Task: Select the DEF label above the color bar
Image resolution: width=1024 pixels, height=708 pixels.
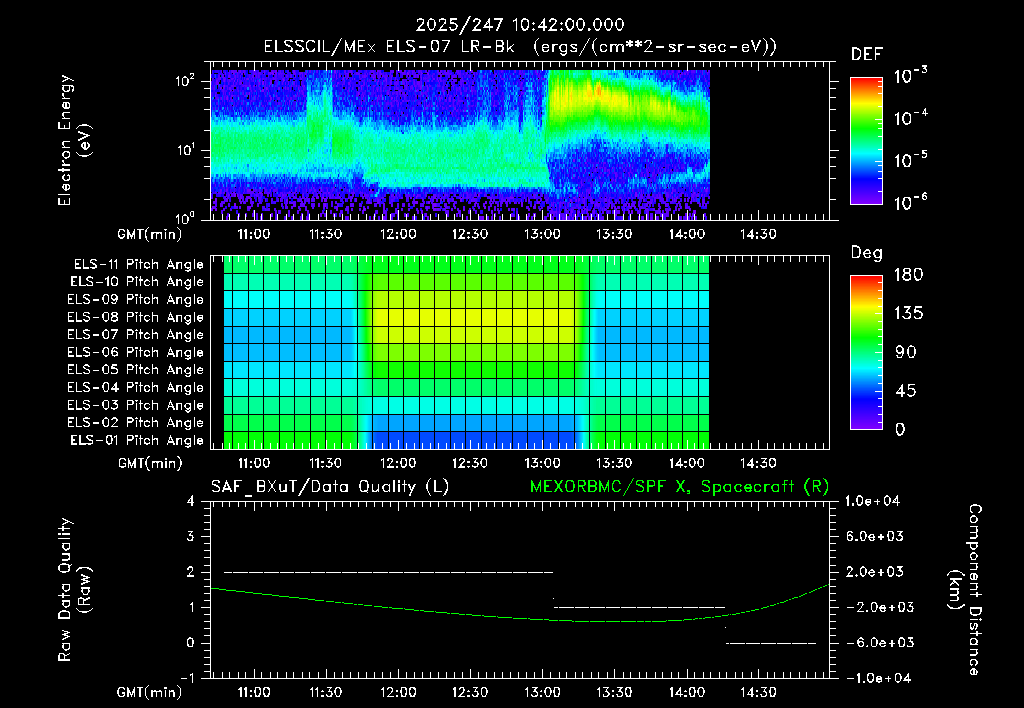Action: 867,55
